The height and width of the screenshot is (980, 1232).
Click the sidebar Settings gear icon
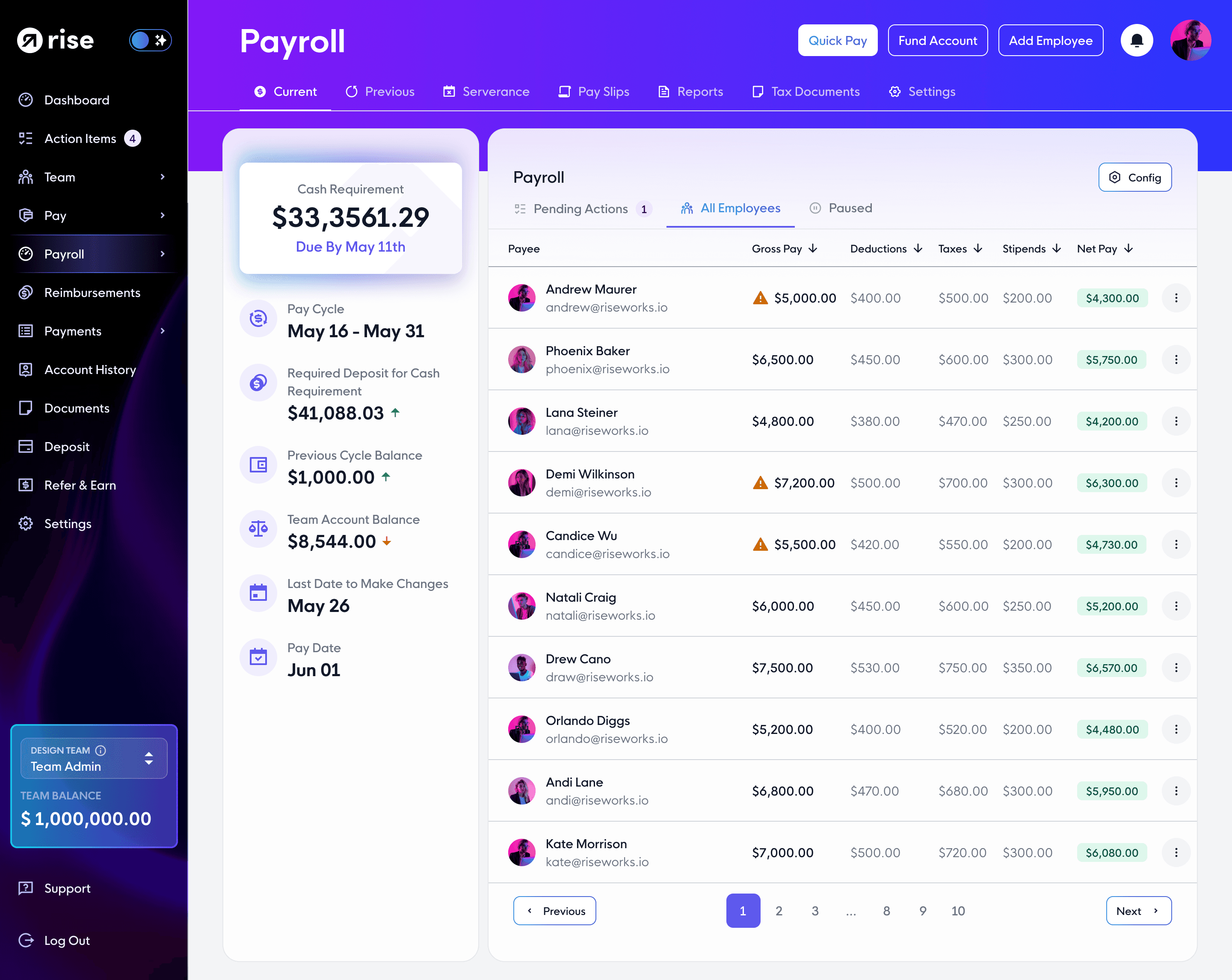26,524
